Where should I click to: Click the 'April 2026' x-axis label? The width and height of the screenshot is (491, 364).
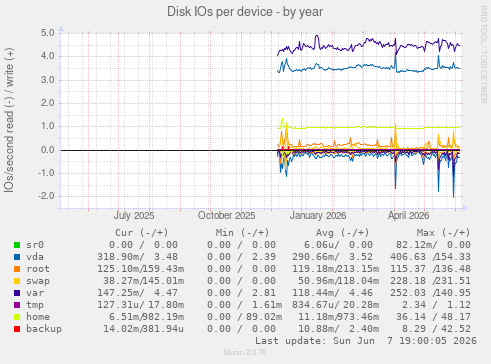(x=408, y=216)
